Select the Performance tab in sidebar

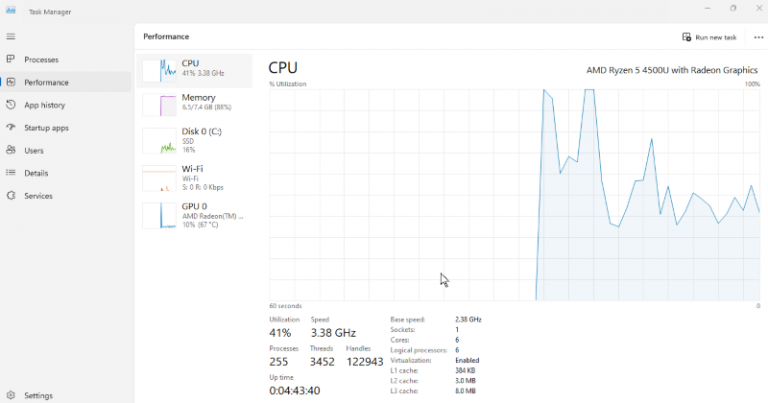46,82
